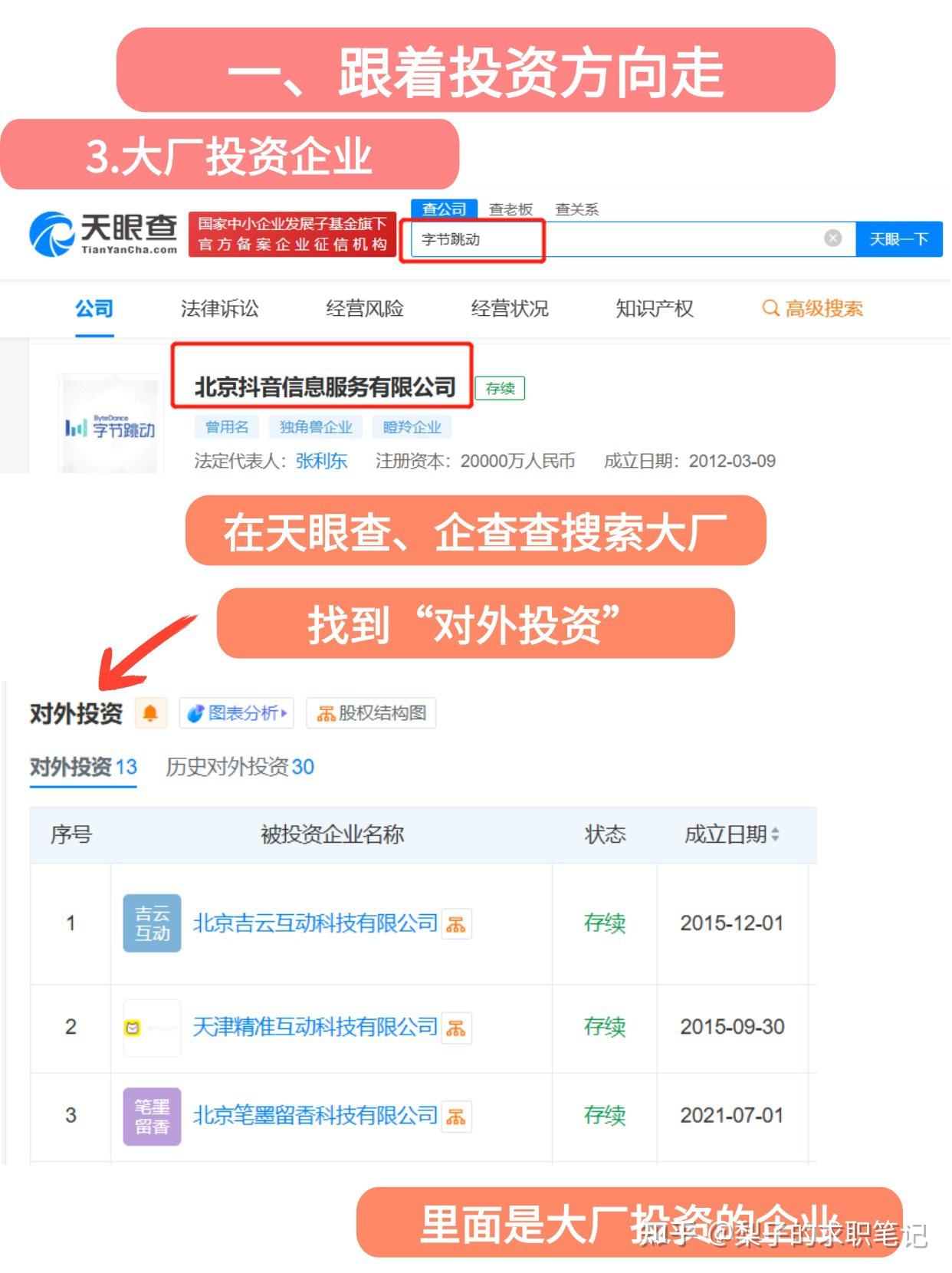Click 成立日期 2012-03-09 text
This screenshot has height=1273, width=952.
690,461
